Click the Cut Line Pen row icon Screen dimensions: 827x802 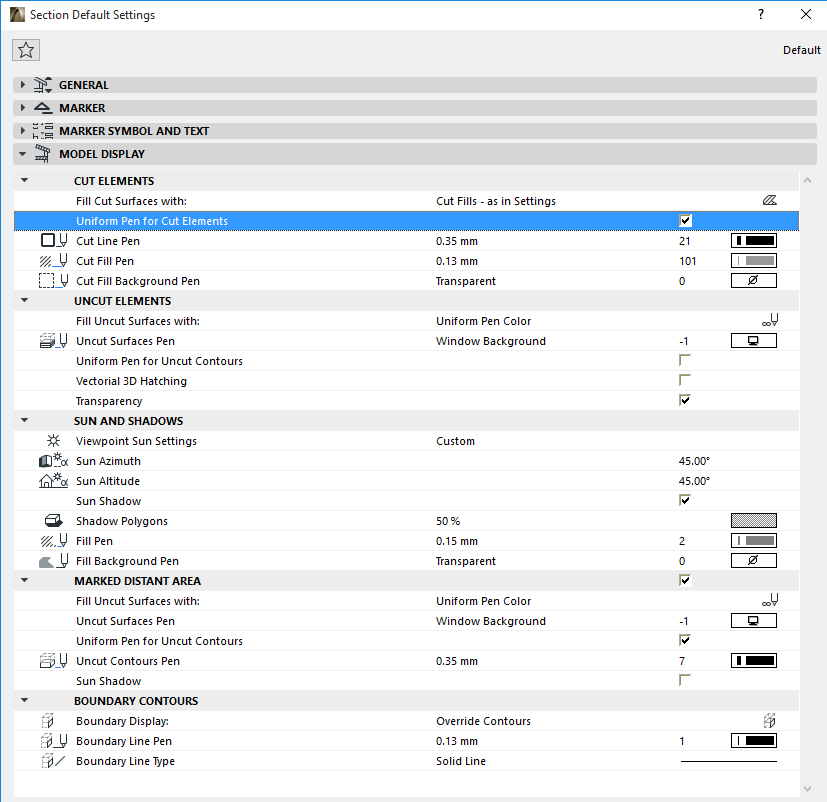pos(54,240)
